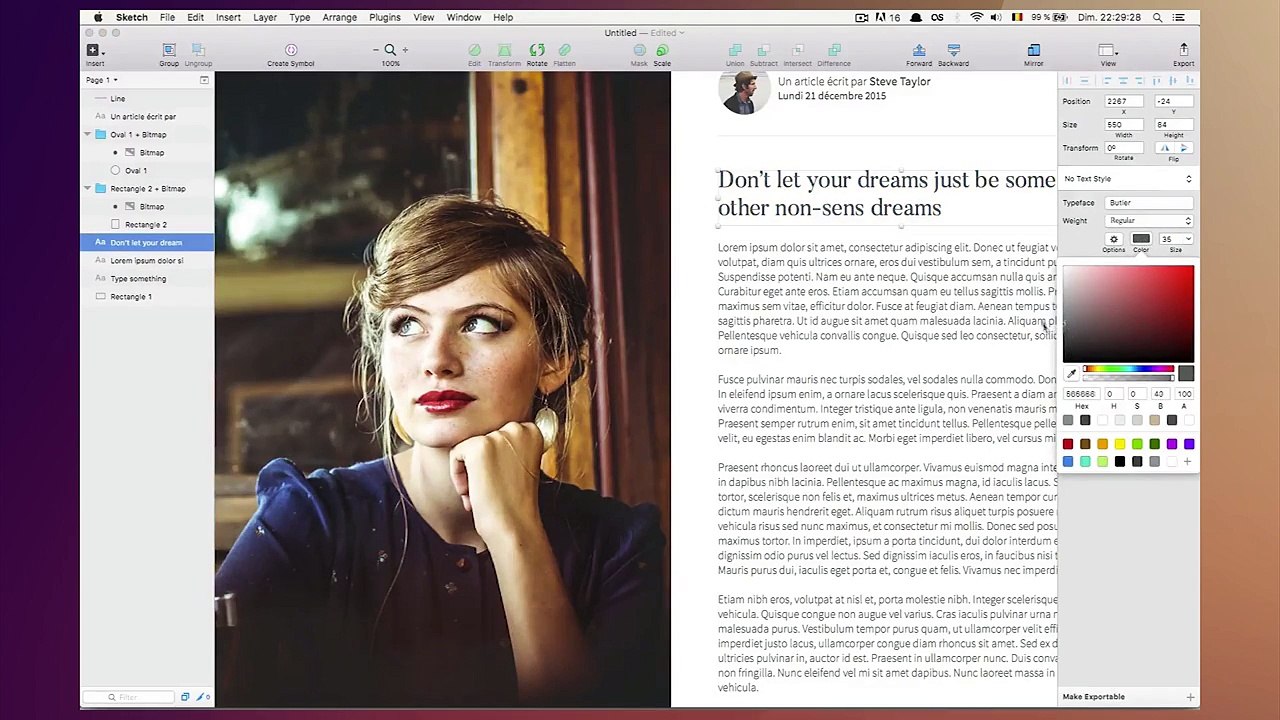
Task: Flip the layer vertically
Action: [1184, 148]
